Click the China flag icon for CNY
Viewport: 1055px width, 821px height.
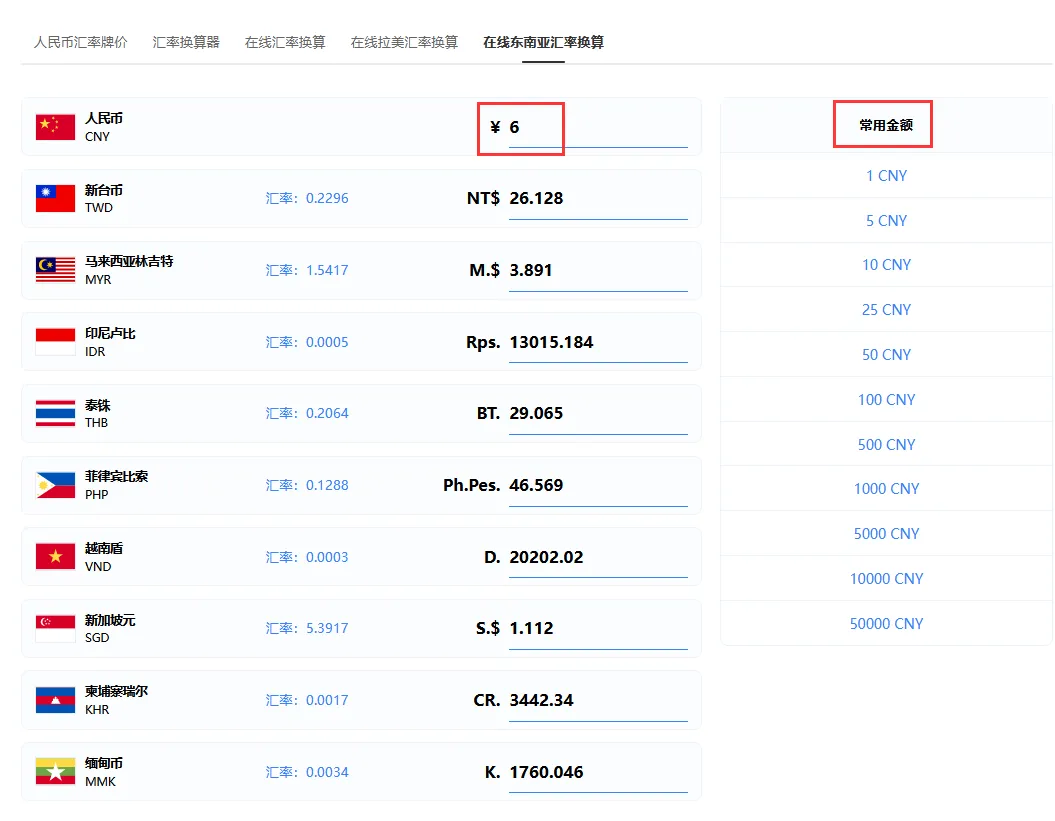(55, 127)
